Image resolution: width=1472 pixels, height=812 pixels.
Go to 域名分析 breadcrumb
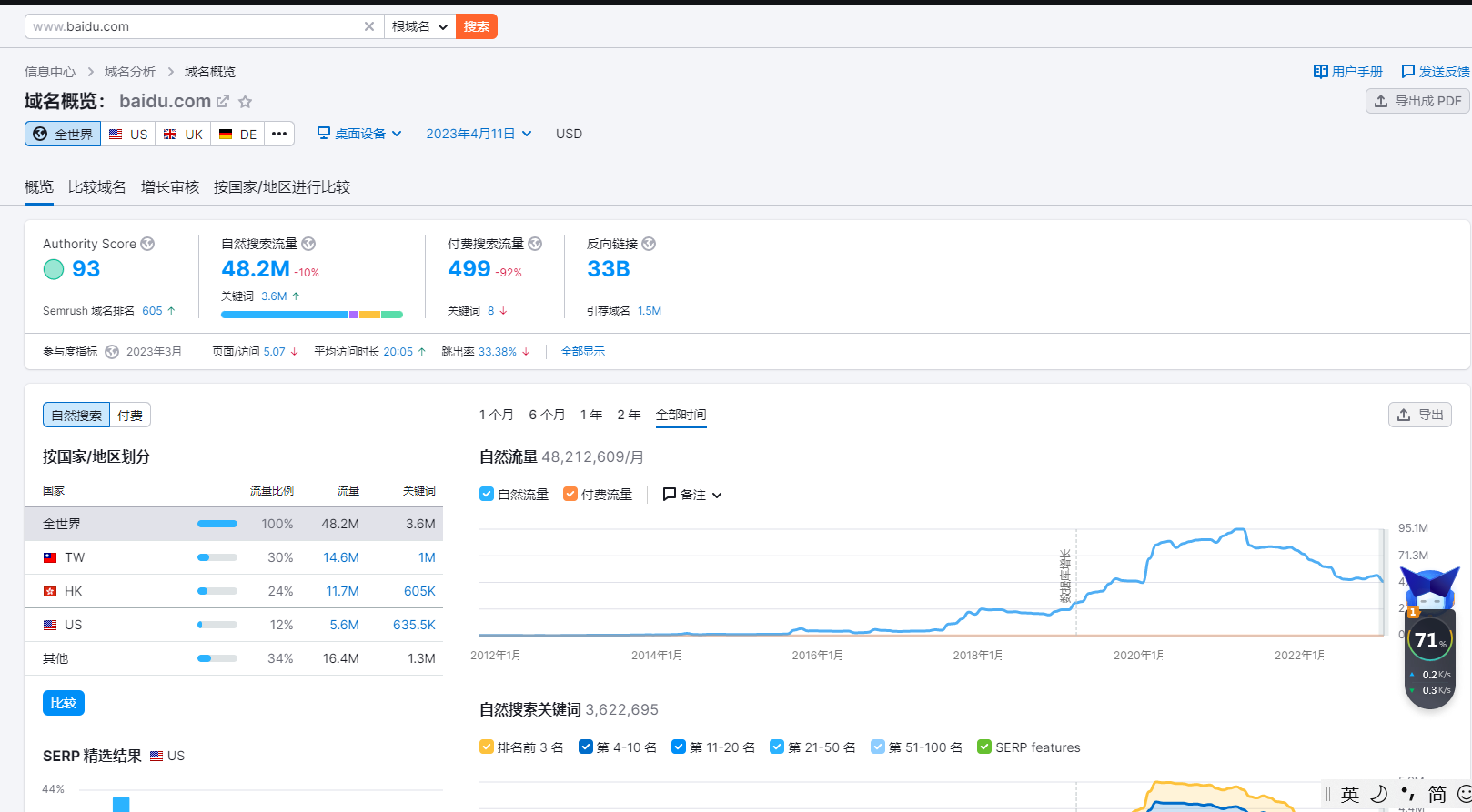130,72
